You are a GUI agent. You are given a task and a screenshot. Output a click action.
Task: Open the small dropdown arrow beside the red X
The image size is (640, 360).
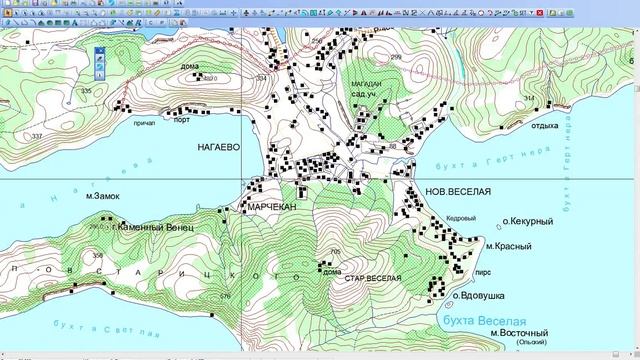(x=531, y=13)
